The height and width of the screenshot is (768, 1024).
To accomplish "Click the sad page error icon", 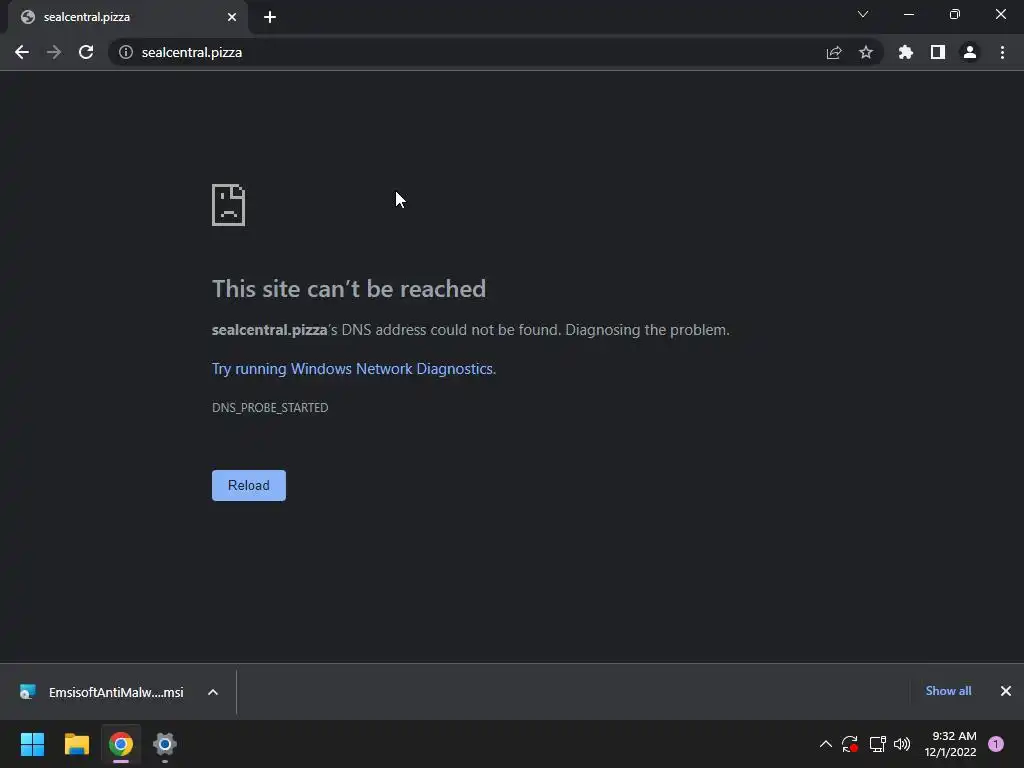I will coord(229,205).
